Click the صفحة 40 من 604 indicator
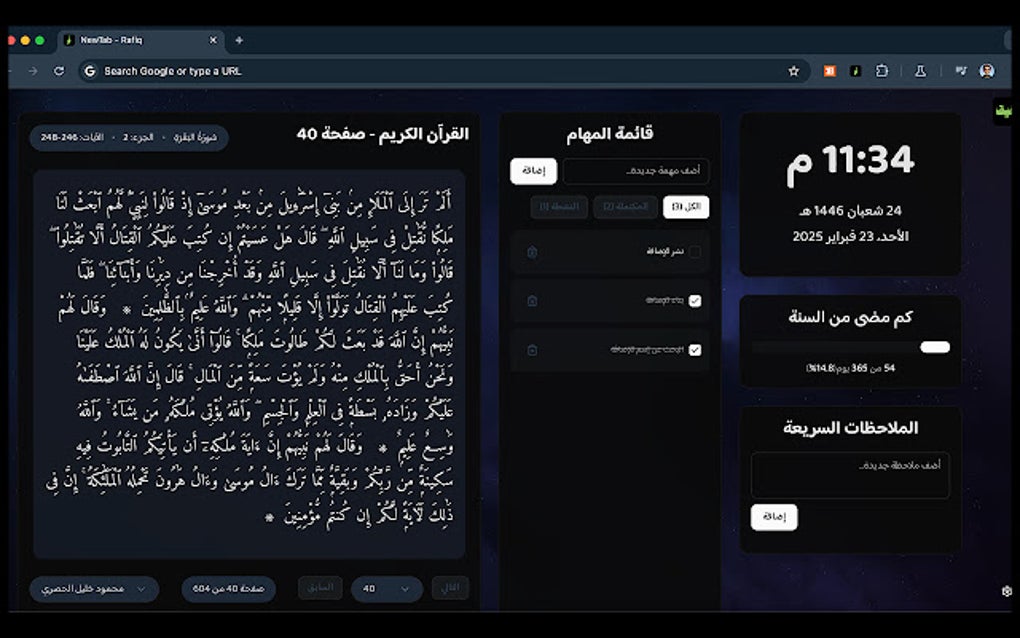The height and width of the screenshot is (638, 1020). click(228, 589)
